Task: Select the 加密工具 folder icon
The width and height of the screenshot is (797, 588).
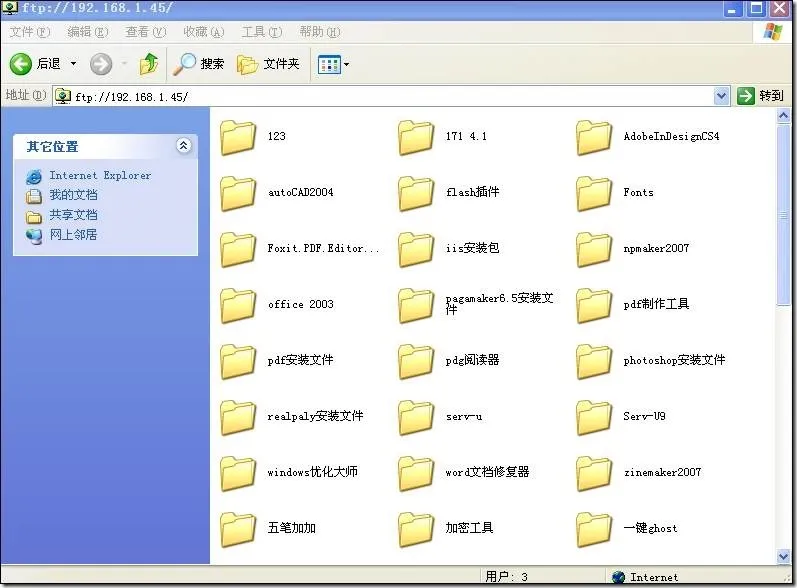Action: tap(416, 529)
